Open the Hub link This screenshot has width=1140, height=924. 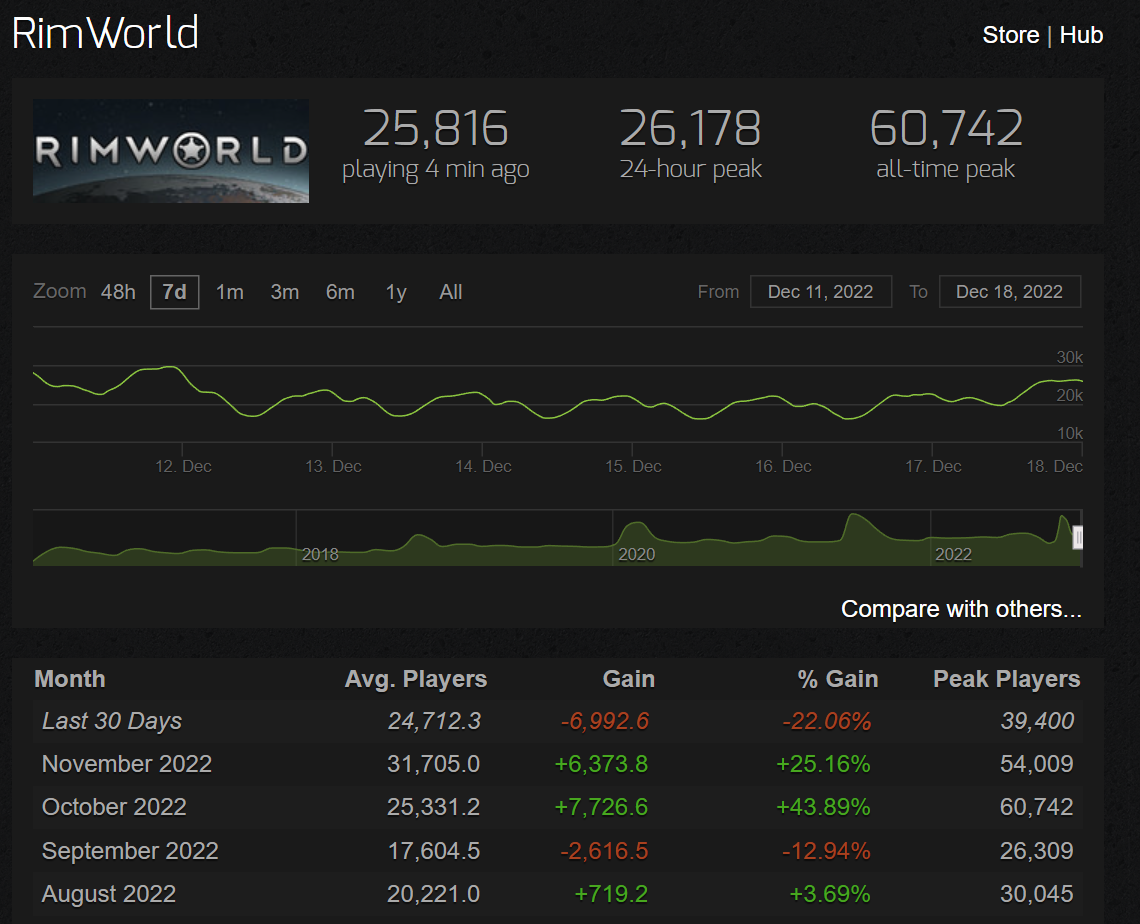1081,35
